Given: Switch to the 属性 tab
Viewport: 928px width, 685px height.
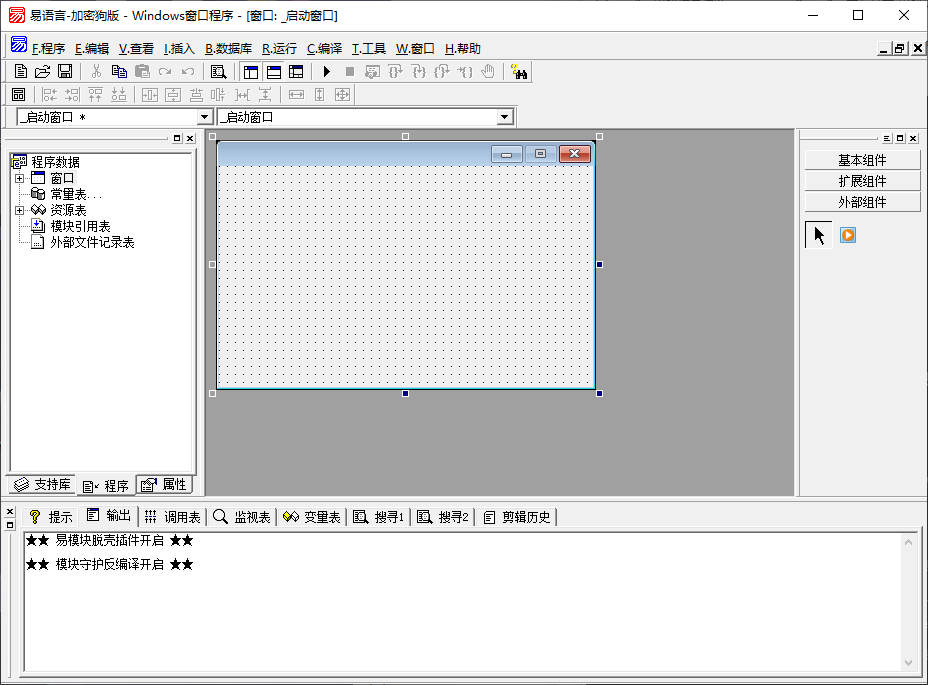Looking at the screenshot, I should click(165, 485).
